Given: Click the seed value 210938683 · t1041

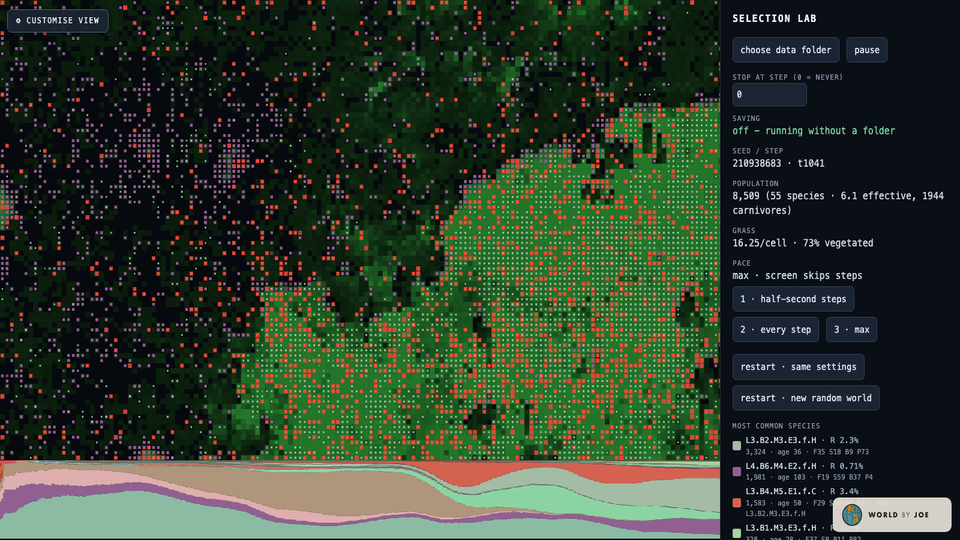Looking at the screenshot, I should tap(778, 163).
